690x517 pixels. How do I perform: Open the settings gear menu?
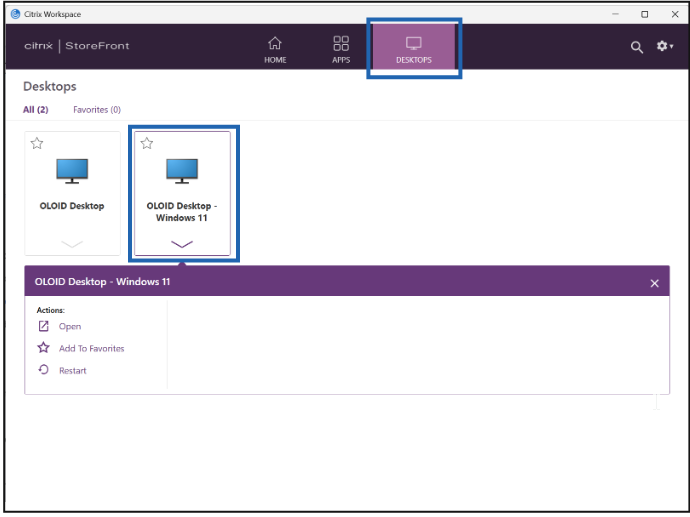664,46
